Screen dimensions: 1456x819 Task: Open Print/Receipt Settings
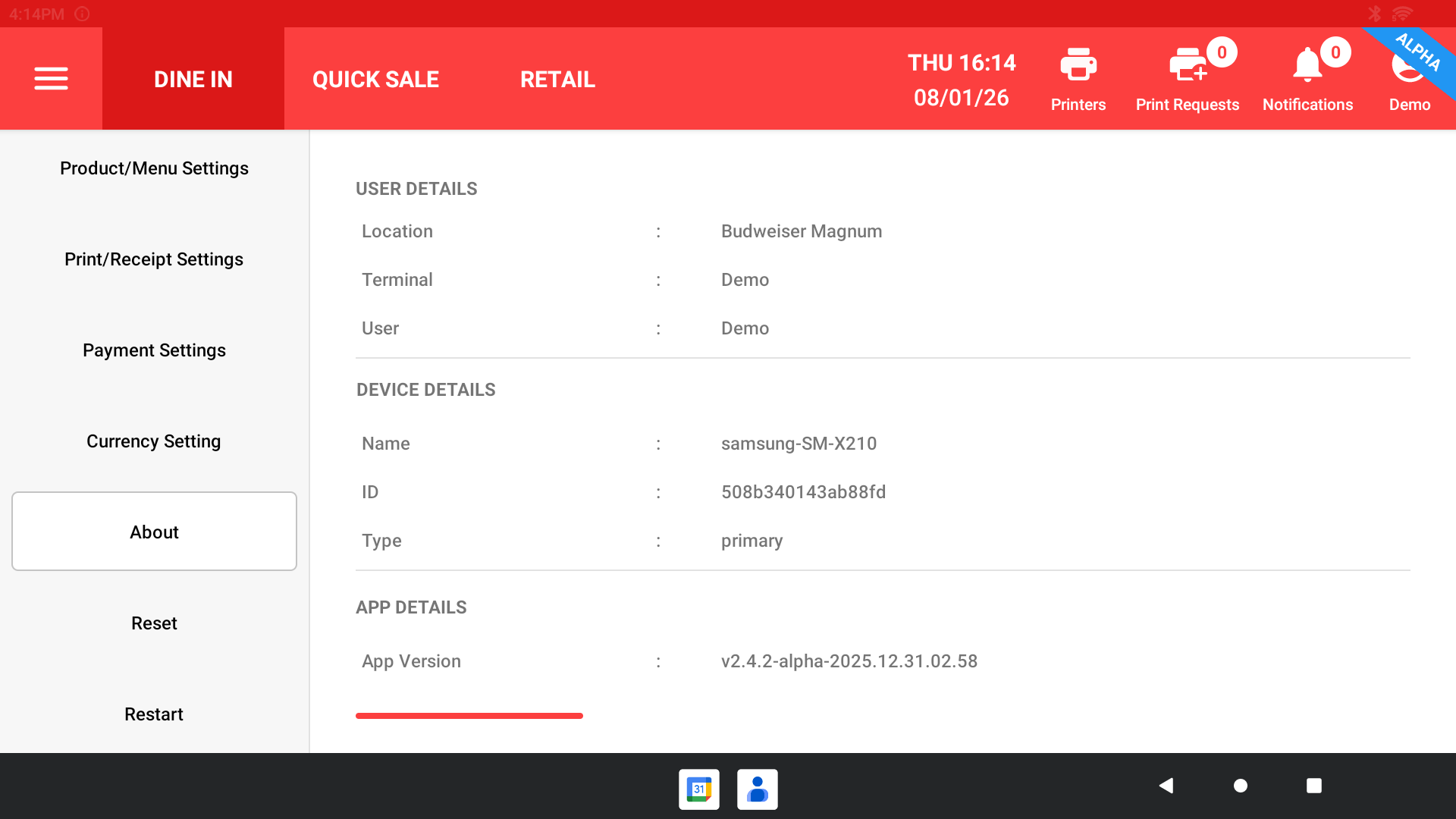[154, 259]
